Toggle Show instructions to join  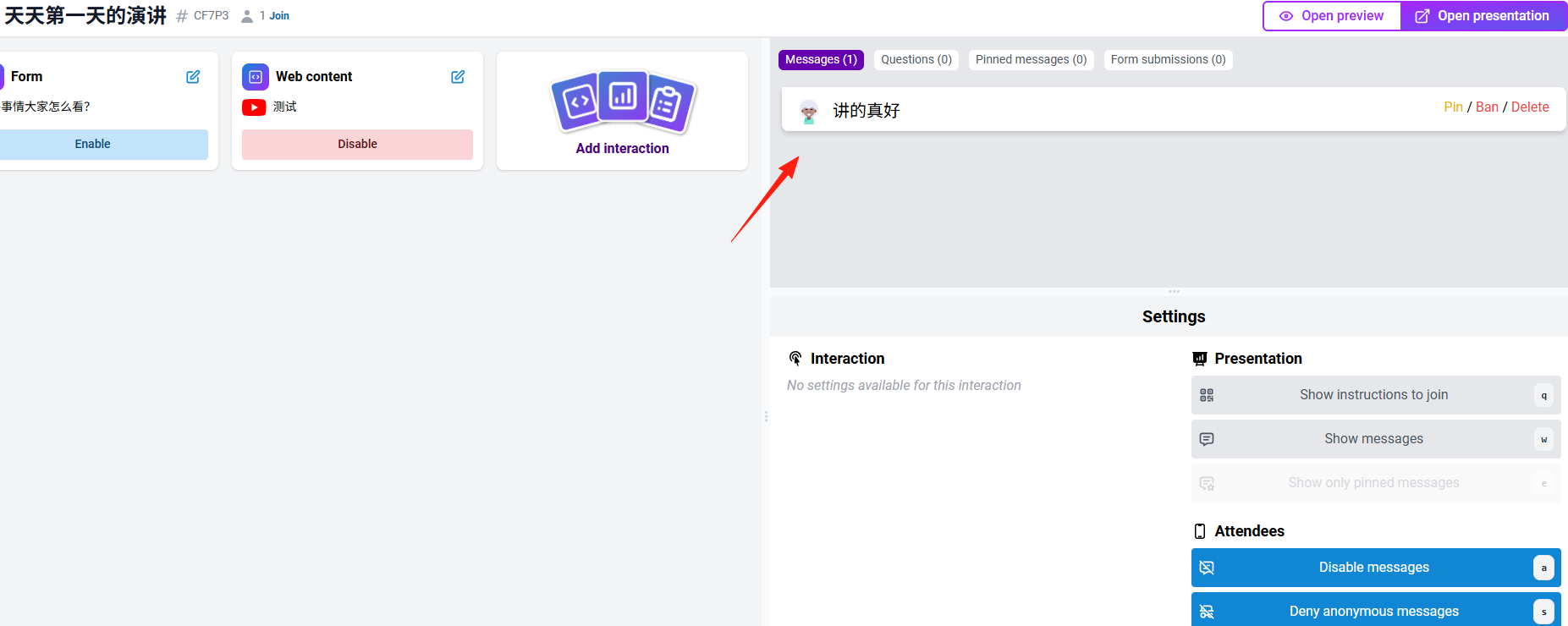click(x=1376, y=395)
